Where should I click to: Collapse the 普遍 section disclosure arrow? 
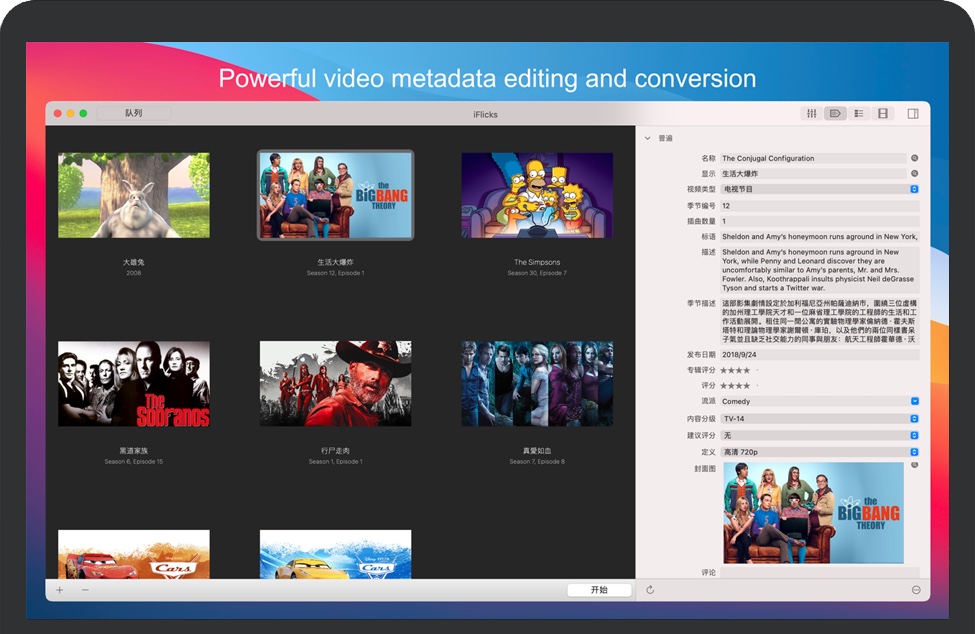(648, 138)
